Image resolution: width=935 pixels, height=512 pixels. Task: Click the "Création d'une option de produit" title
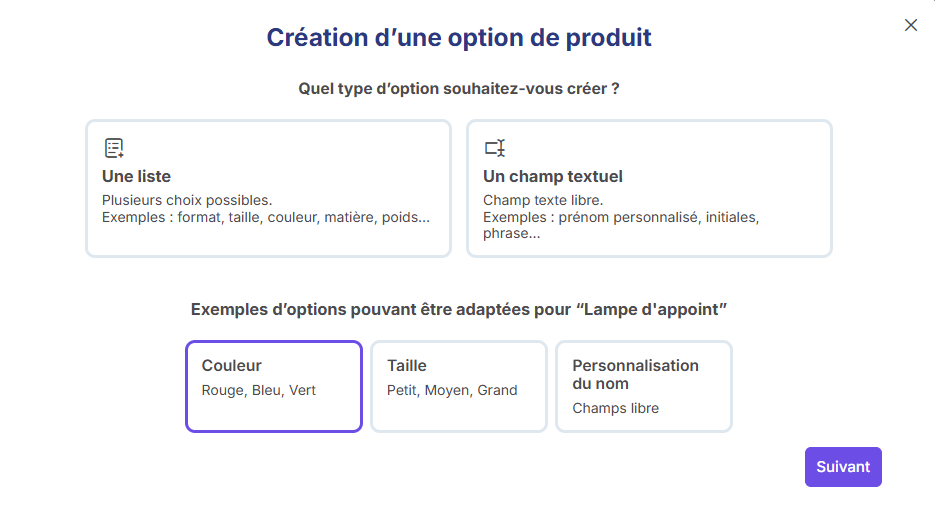point(459,38)
